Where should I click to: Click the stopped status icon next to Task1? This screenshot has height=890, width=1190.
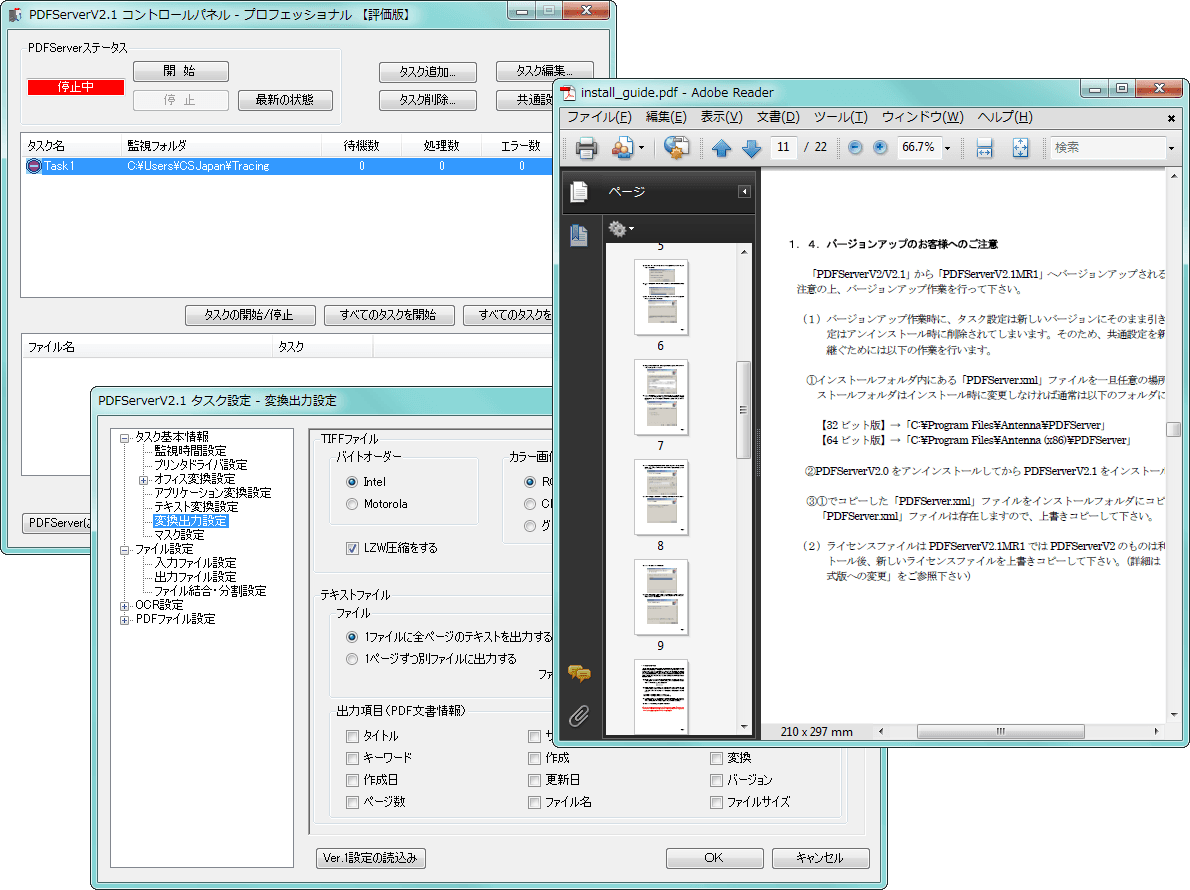33,166
